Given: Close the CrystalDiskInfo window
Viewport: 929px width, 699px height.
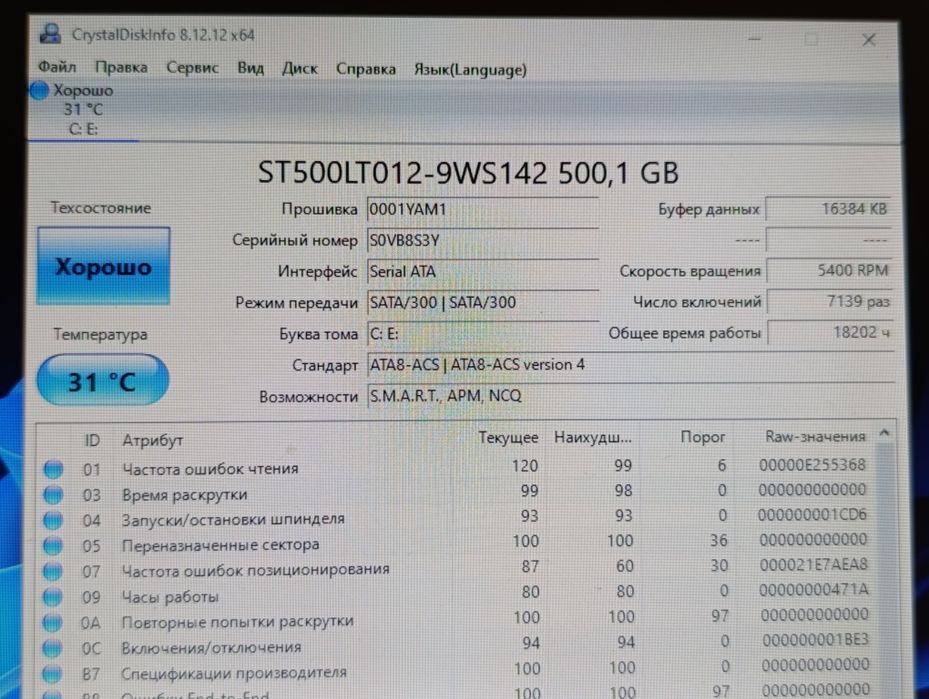Looking at the screenshot, I should pos(869,40).
